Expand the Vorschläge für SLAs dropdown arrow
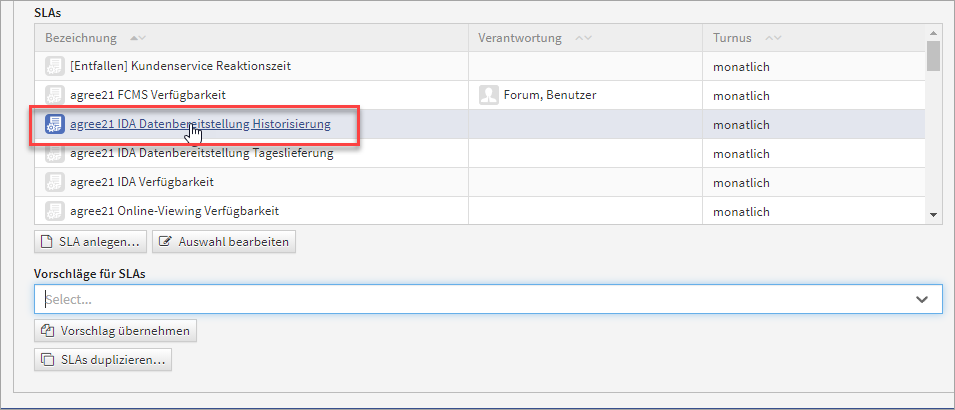Screen dimensions: 955x410 922,299
